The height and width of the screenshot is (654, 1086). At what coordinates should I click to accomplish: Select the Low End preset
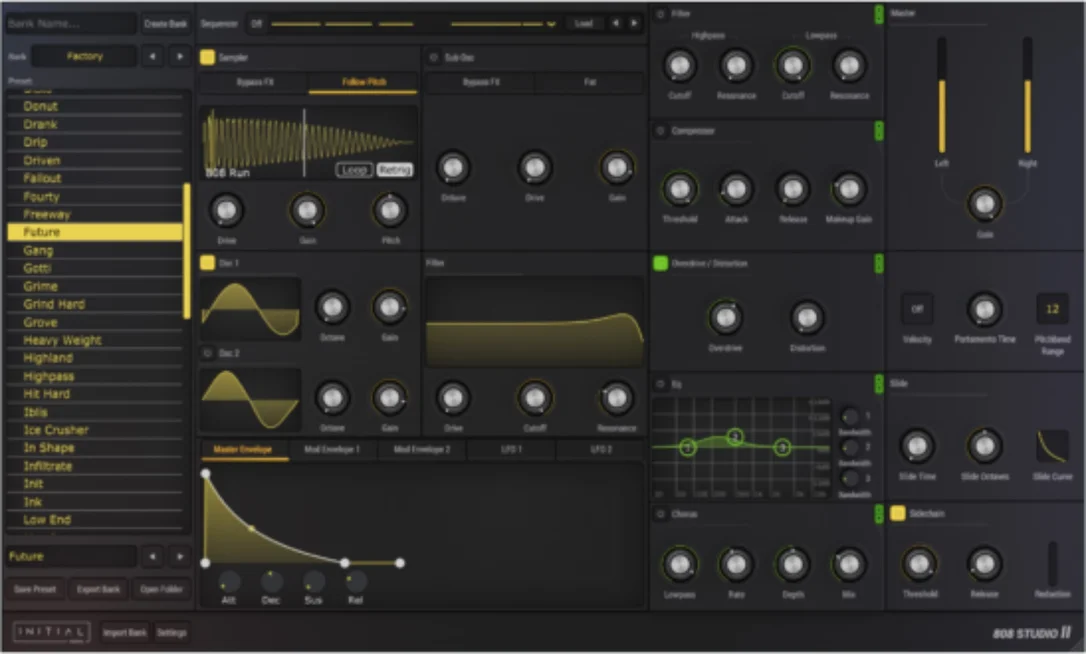95,520
